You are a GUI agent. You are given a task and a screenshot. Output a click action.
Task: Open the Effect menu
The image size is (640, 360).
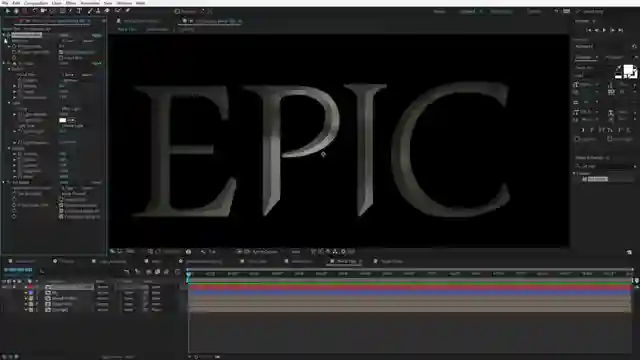[71, 3]
